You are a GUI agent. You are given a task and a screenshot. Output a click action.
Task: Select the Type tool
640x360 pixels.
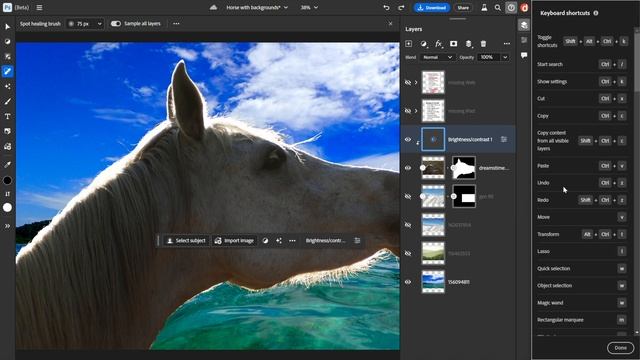point(7,116)
